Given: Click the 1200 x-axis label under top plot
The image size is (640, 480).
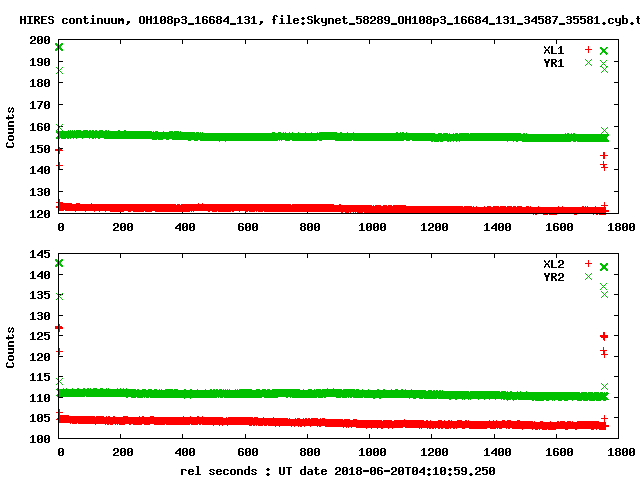Looking at the screenshot, I should tap(434, 227).
